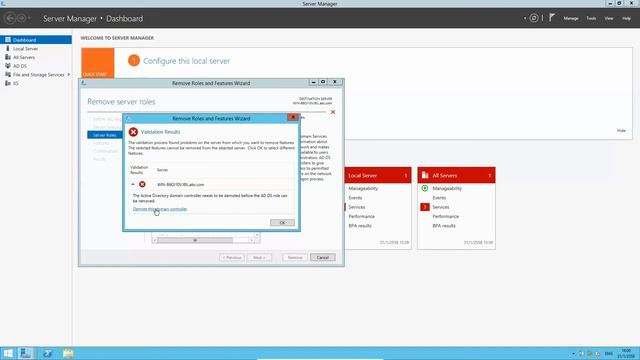Click the scrollbar right arrow in the wizard
Screen dimensions: 640x360
coord(251,240)
